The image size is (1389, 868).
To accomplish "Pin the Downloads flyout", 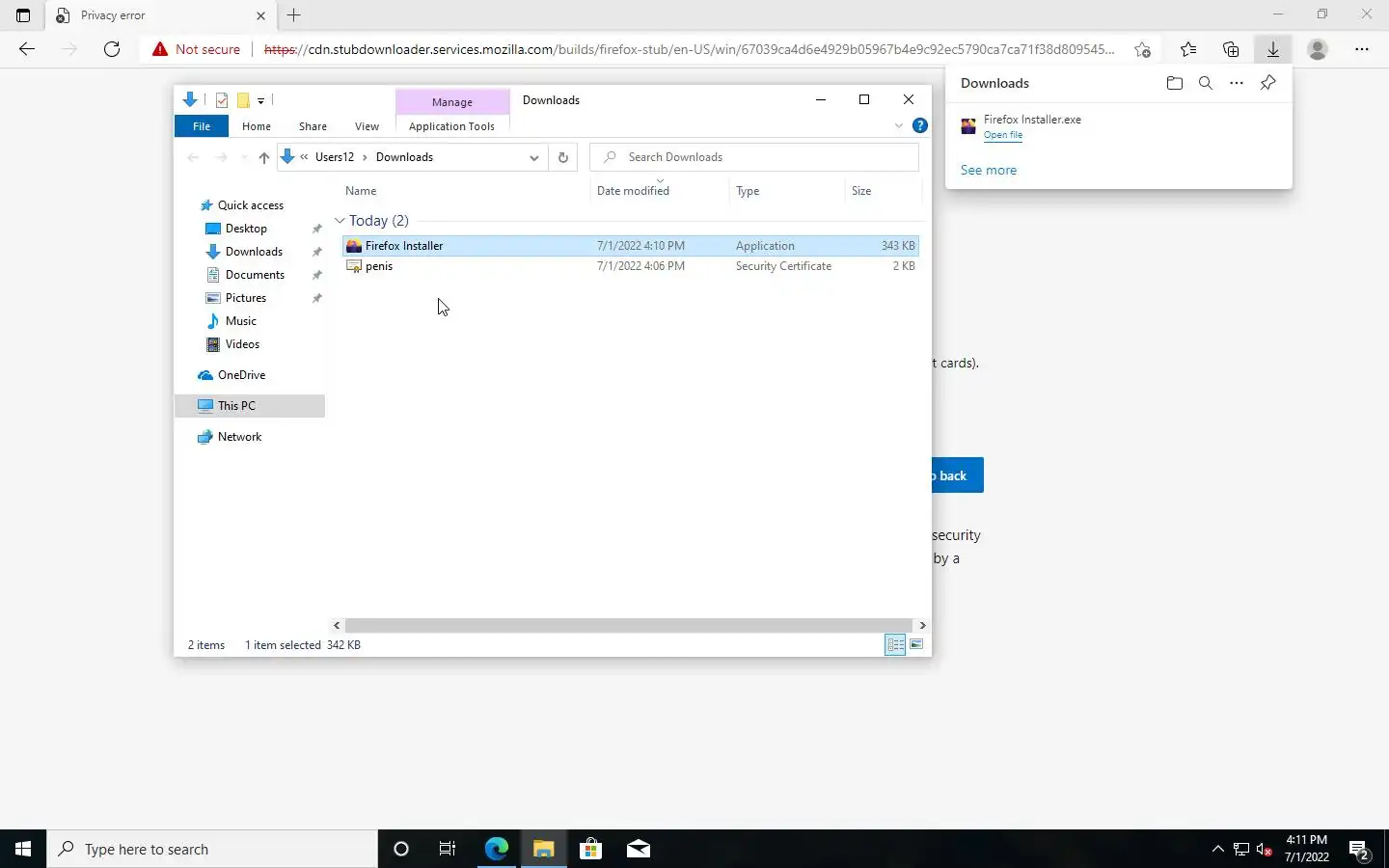I will coord(1268,83).
